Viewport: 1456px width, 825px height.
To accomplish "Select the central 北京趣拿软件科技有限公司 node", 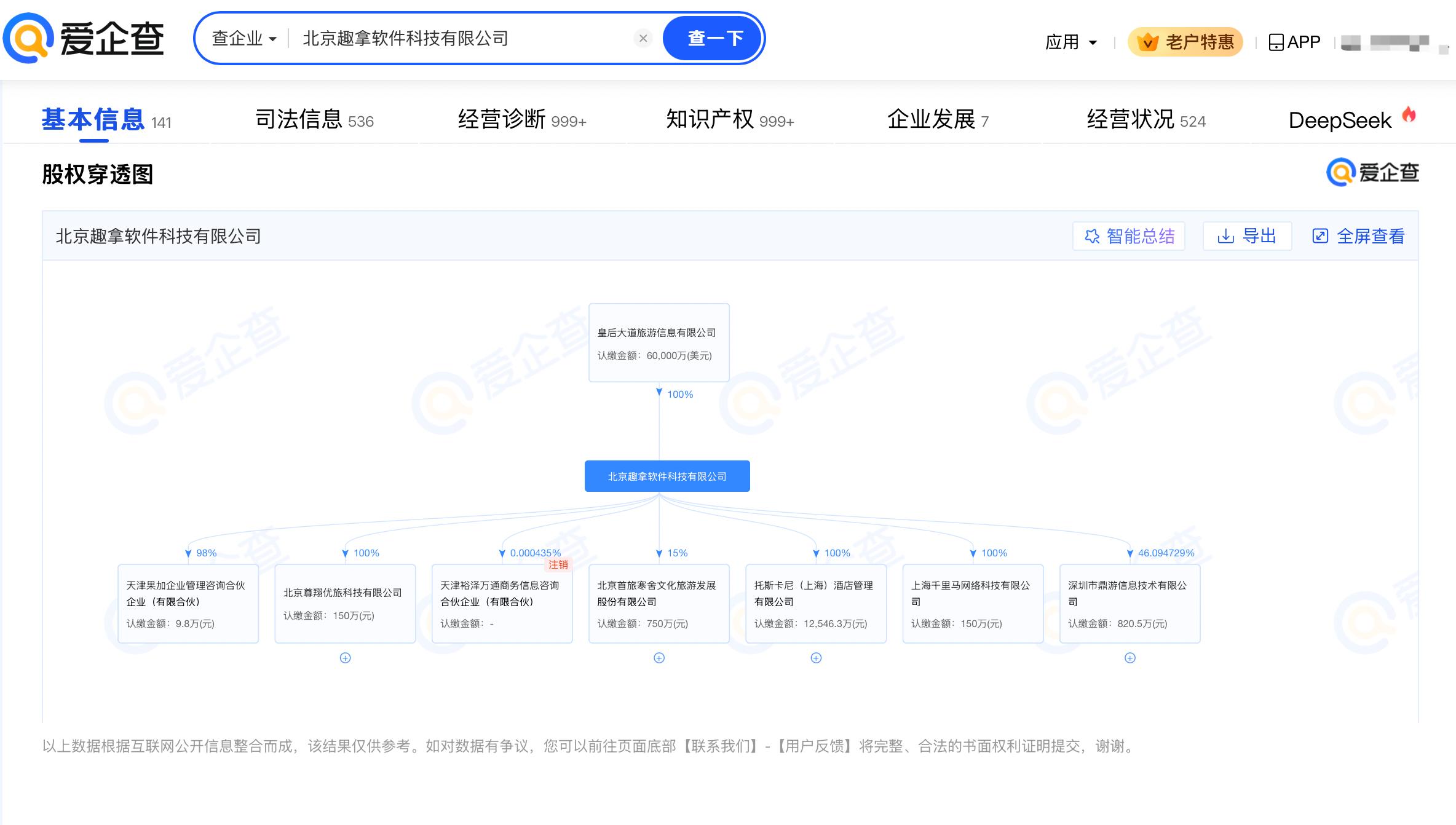I will (x=667, y=476).
